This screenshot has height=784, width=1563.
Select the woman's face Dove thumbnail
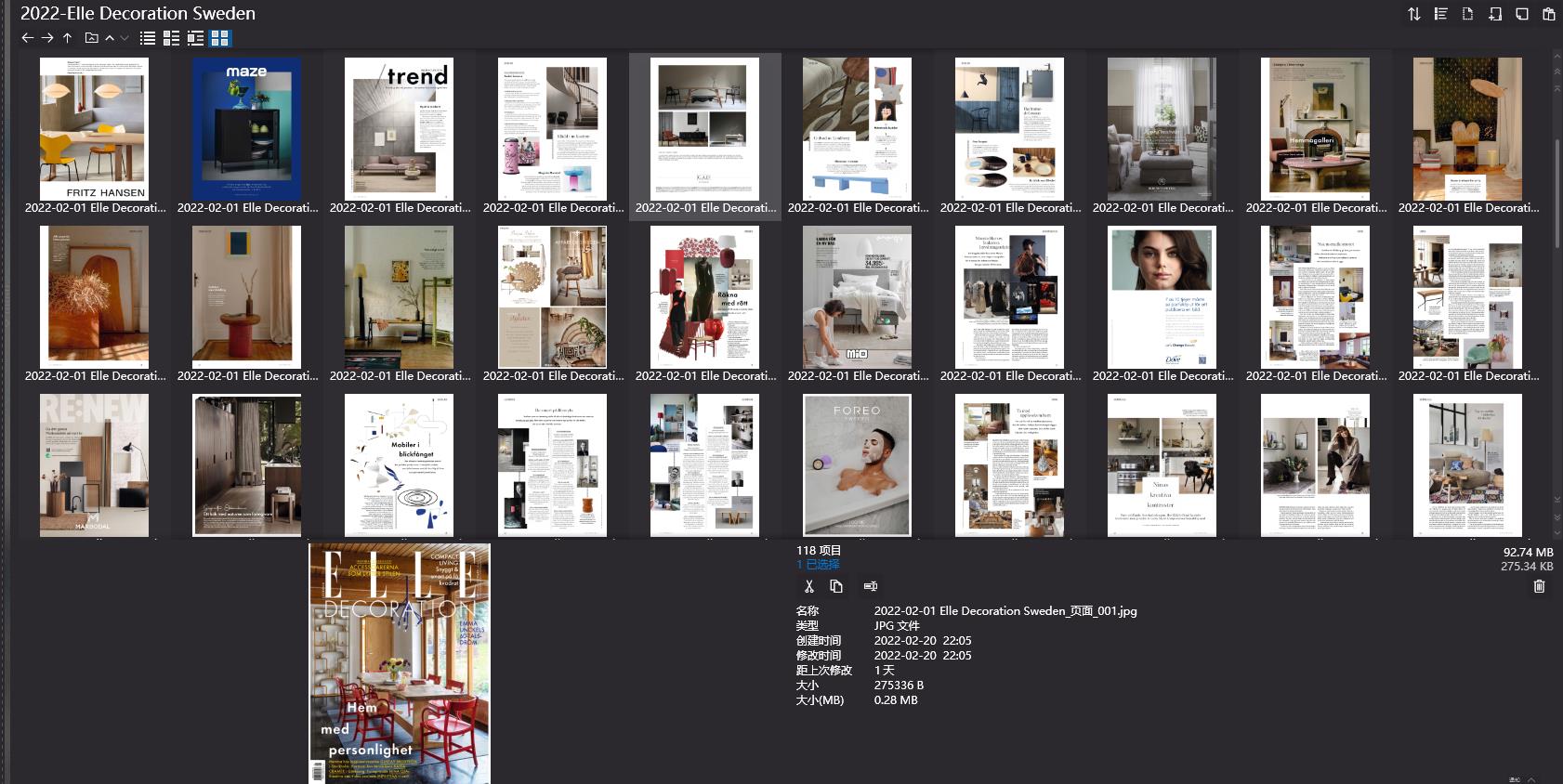[x=1162, y=297]
